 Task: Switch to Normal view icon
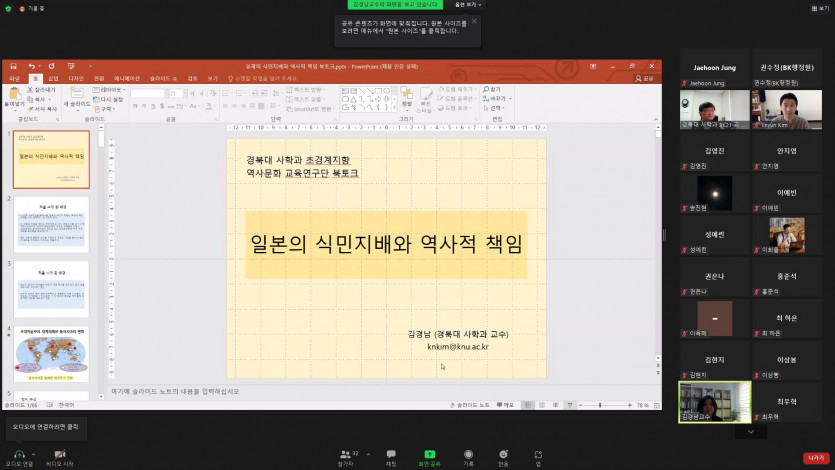click(x=528, y=405)
